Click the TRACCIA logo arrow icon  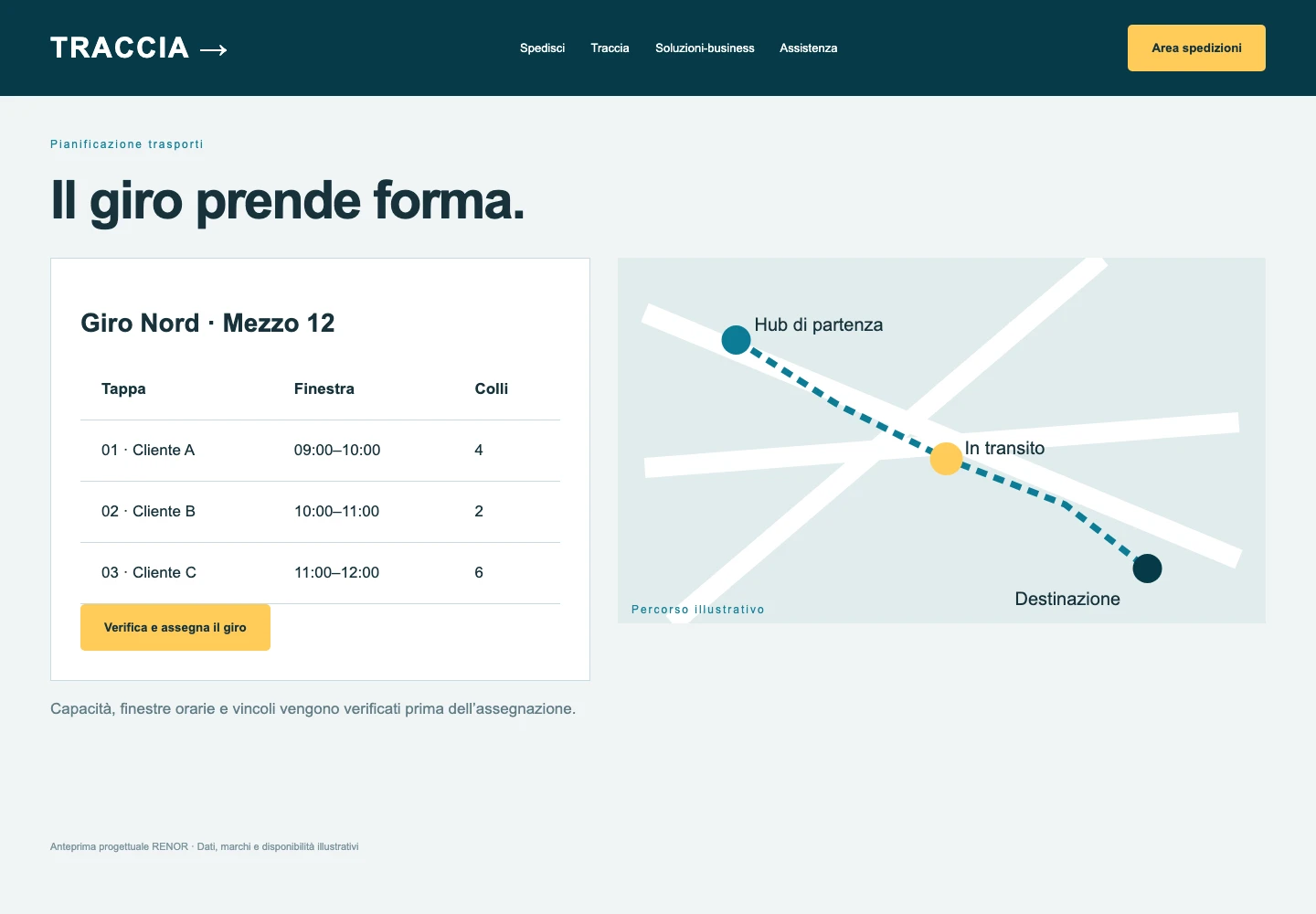213,50
